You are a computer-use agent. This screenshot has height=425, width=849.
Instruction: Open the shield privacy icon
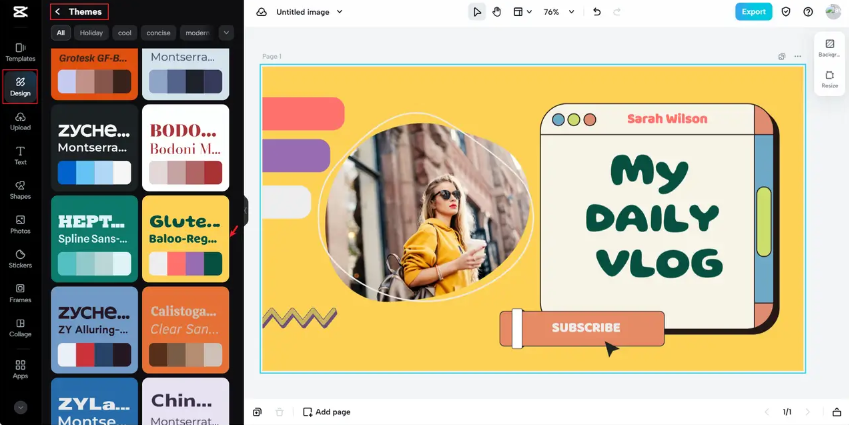tap(786, 12)
